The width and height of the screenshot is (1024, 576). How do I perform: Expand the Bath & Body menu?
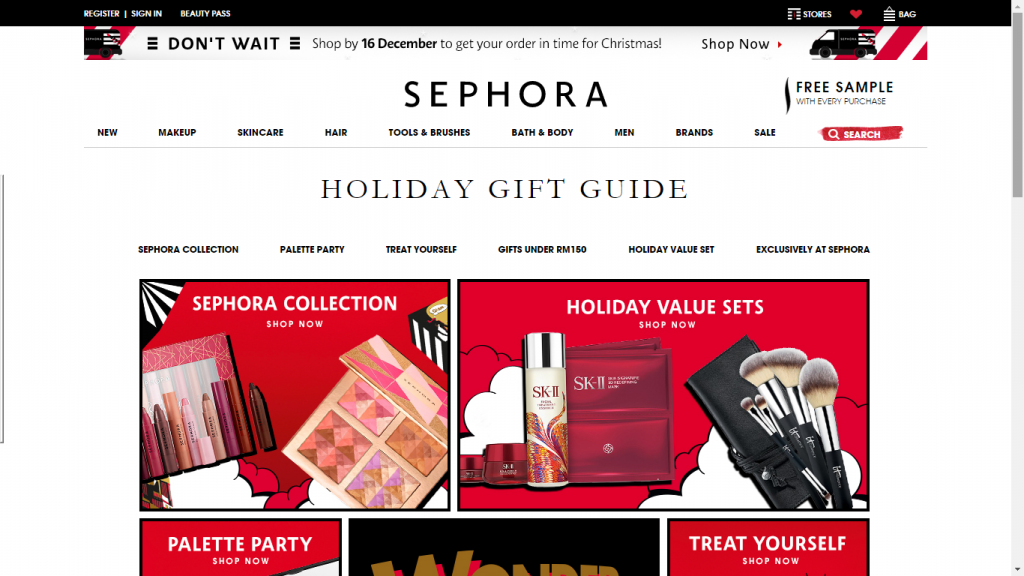542,133
